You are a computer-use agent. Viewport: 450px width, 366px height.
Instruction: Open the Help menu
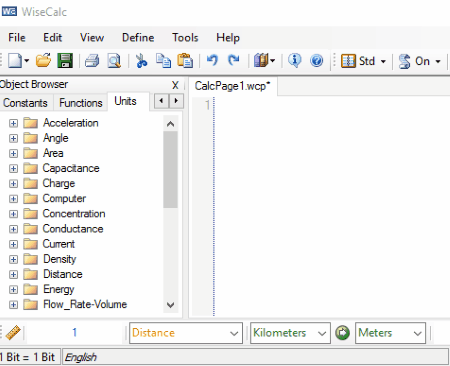(228, 37)
